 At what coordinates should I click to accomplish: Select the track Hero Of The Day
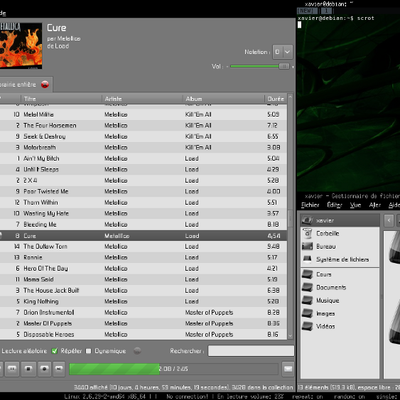tap(143, 268)
